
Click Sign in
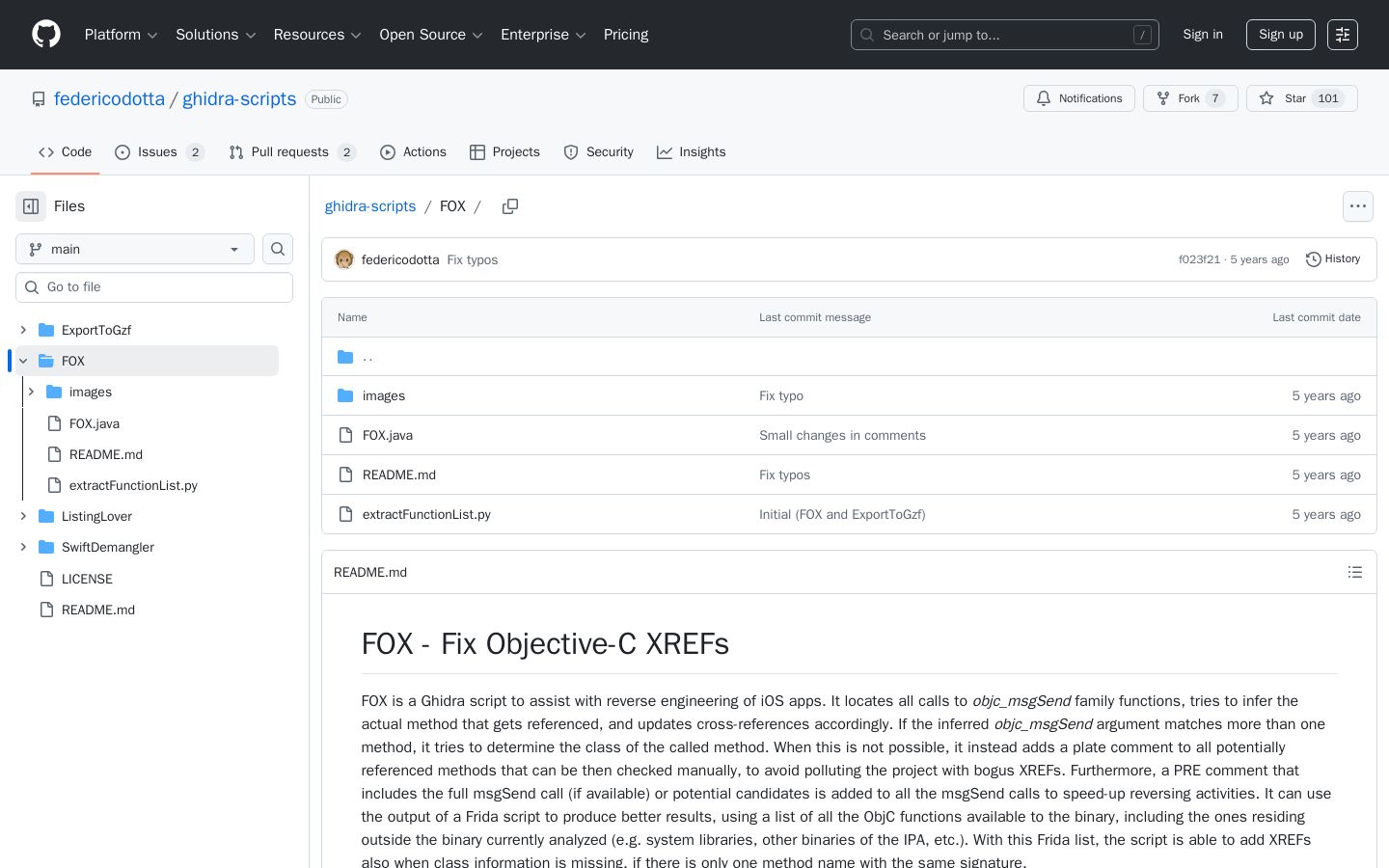pyautogui.click(x=1203, y=35)
